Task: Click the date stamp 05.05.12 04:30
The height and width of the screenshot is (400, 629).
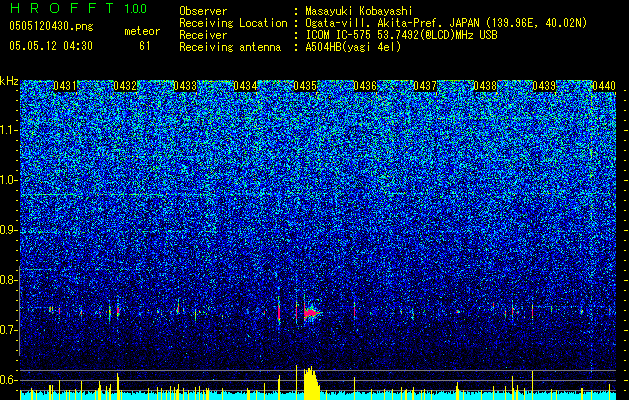Action: click(51, 46)
